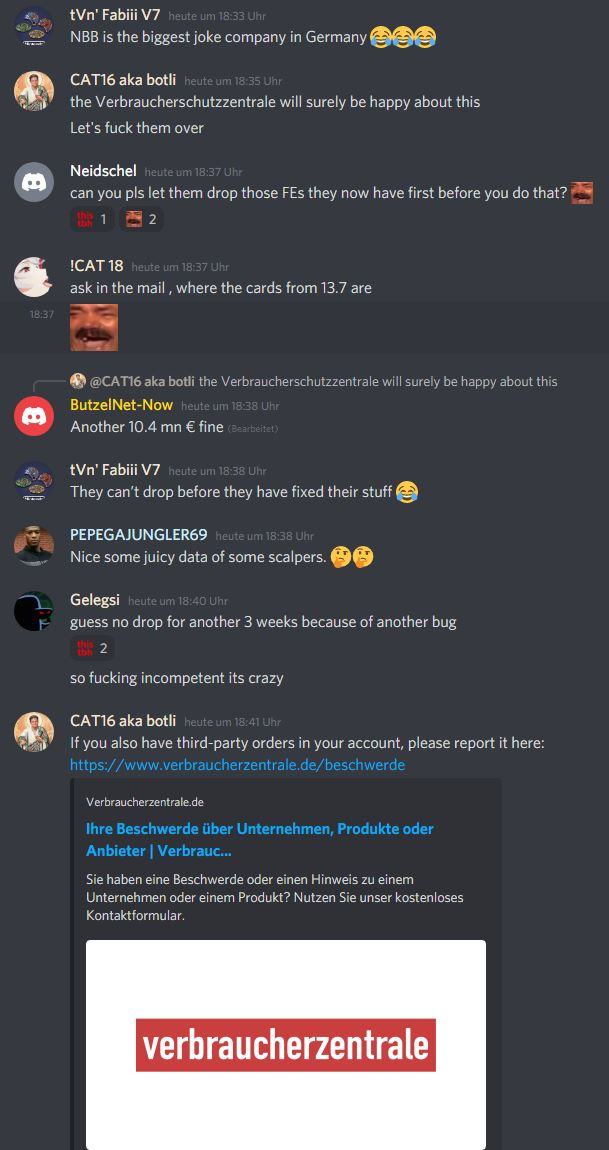
Task: Click ButzelNet-Now's red Discord avatar
Action: coord(34,416)
